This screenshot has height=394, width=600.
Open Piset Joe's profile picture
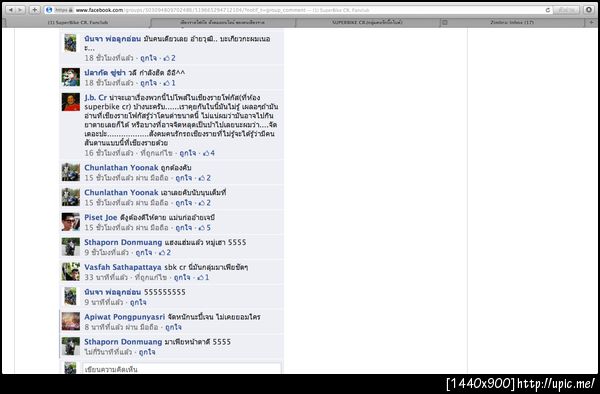[71, 222]
